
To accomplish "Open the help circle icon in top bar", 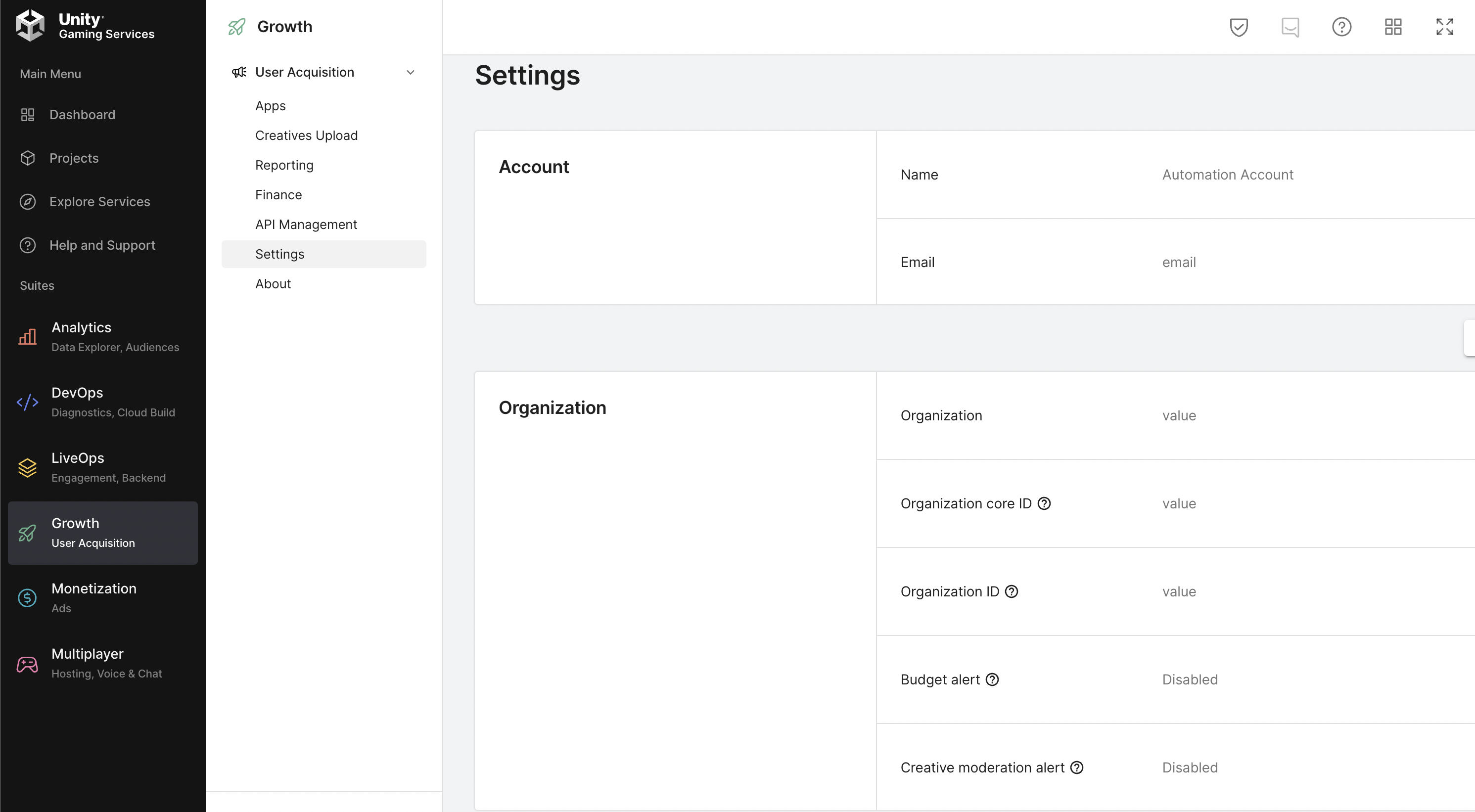I will coord(1341,27).
